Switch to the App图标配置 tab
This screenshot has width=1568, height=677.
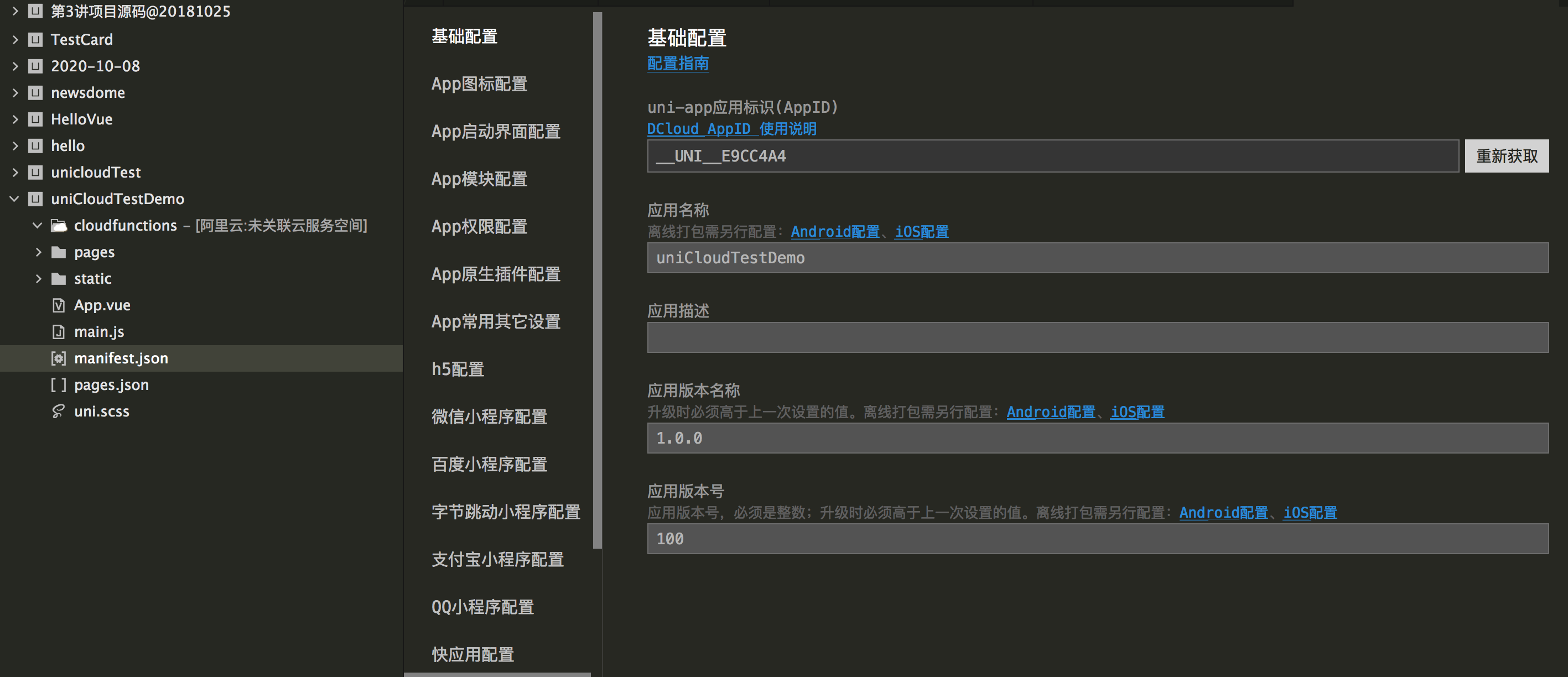(479, 84)
